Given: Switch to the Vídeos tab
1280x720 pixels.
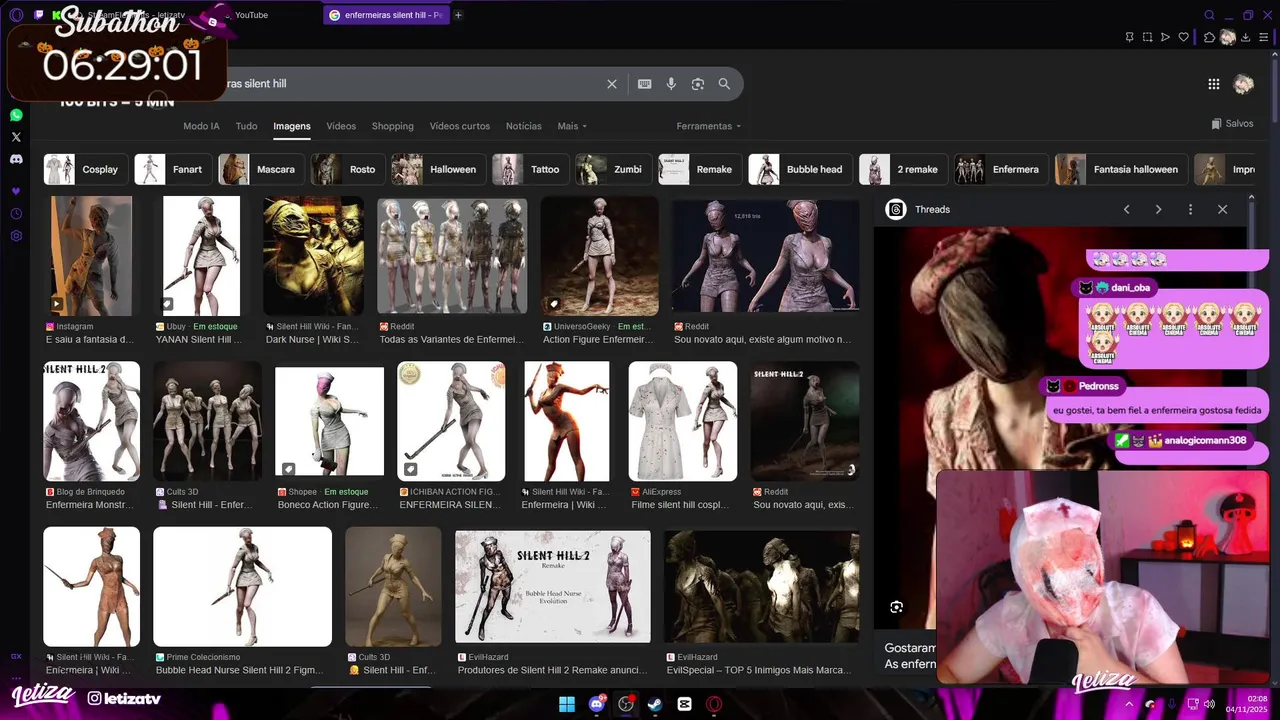Looking at the screenshot, I should [x=341, y=126].
